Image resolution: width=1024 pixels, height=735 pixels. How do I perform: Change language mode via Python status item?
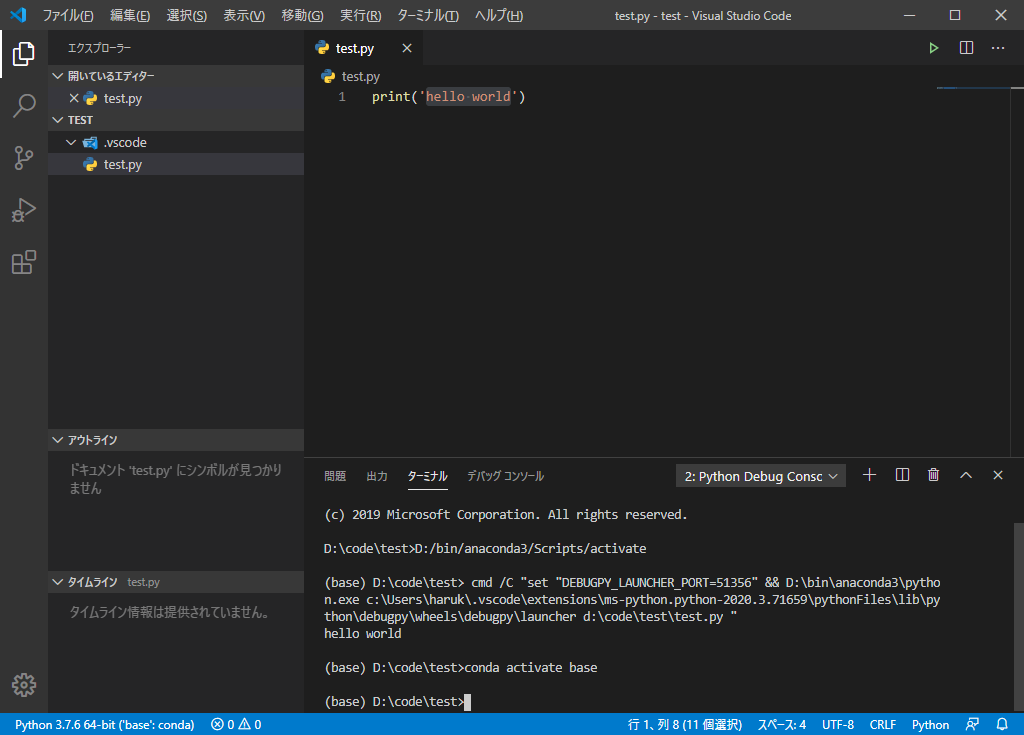point(931,724)
